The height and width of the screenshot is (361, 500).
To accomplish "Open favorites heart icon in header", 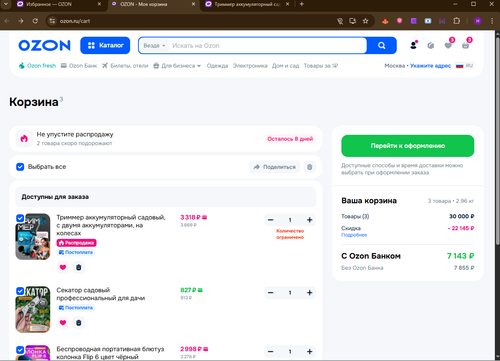I will pos(448,45).
